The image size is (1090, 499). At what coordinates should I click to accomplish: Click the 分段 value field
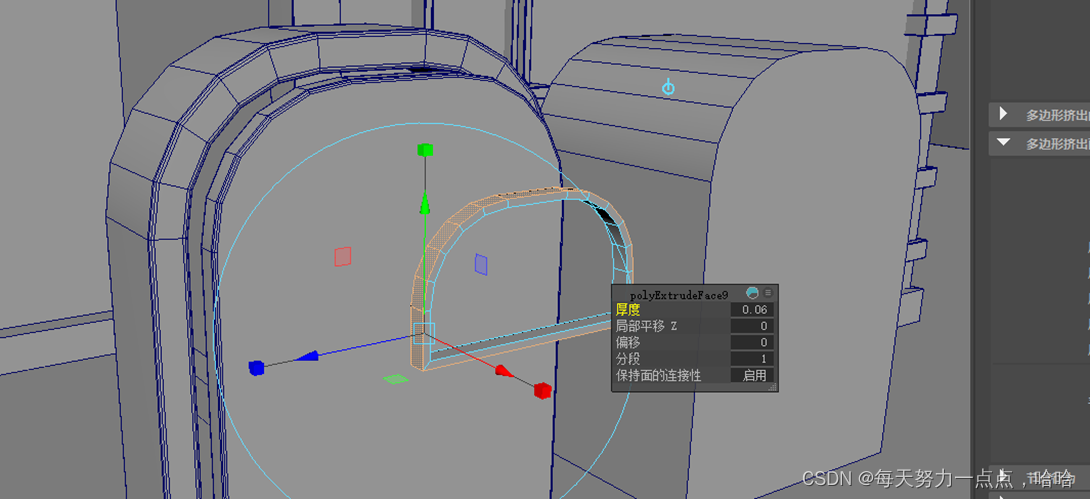pos(752,359)
